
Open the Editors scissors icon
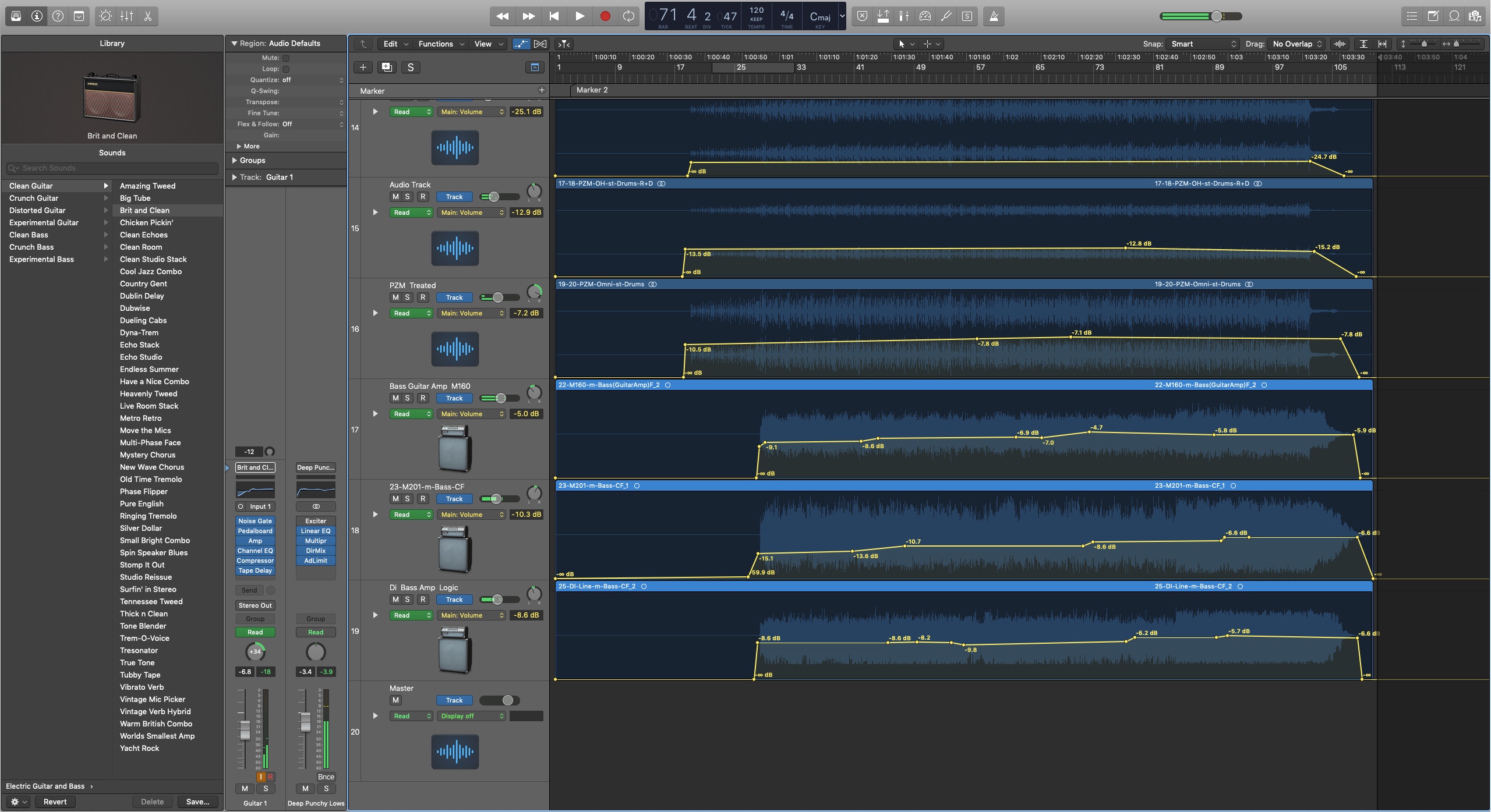click(x=148, y=16)
